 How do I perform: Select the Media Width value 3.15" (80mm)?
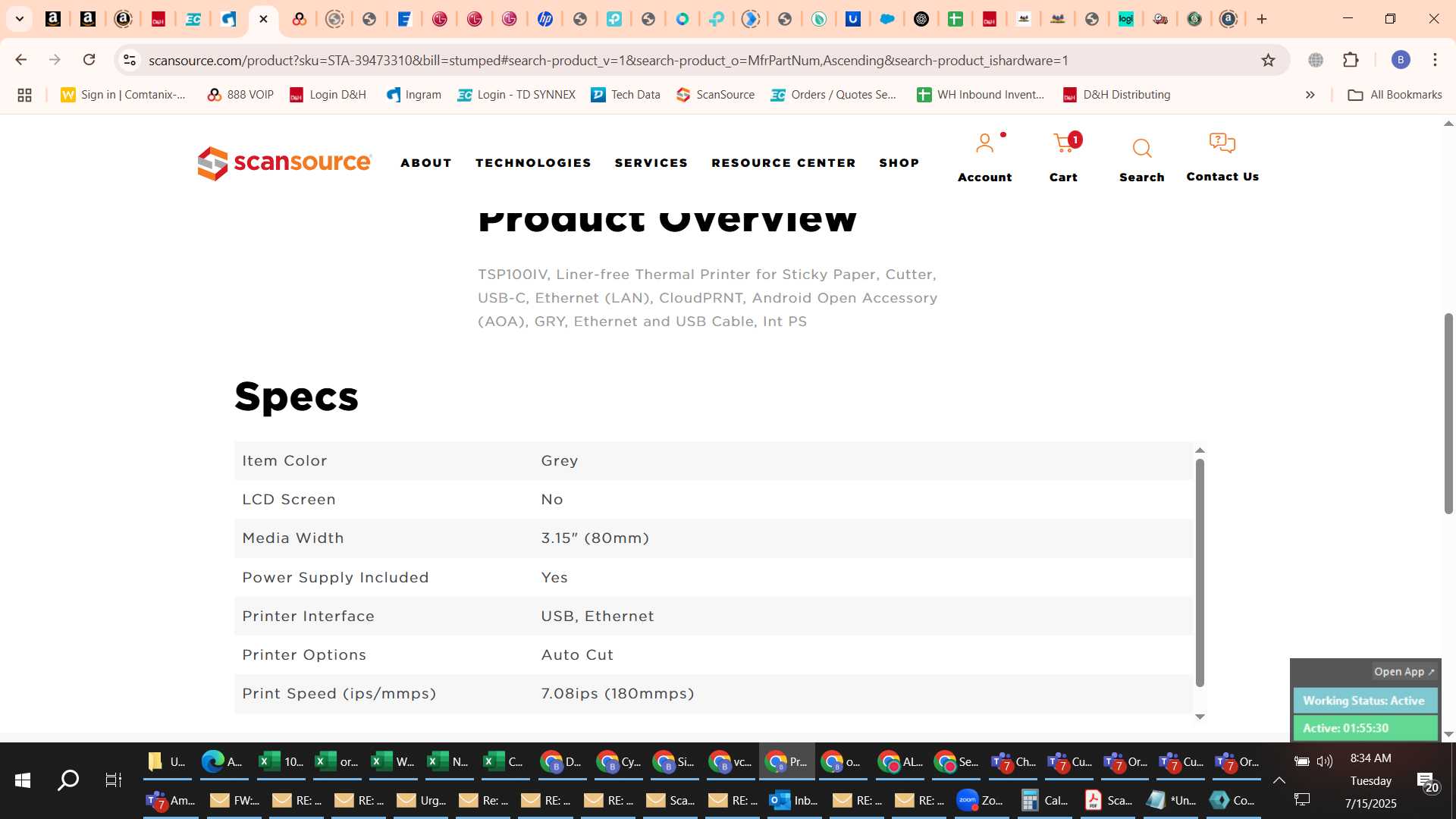point(595,538)
